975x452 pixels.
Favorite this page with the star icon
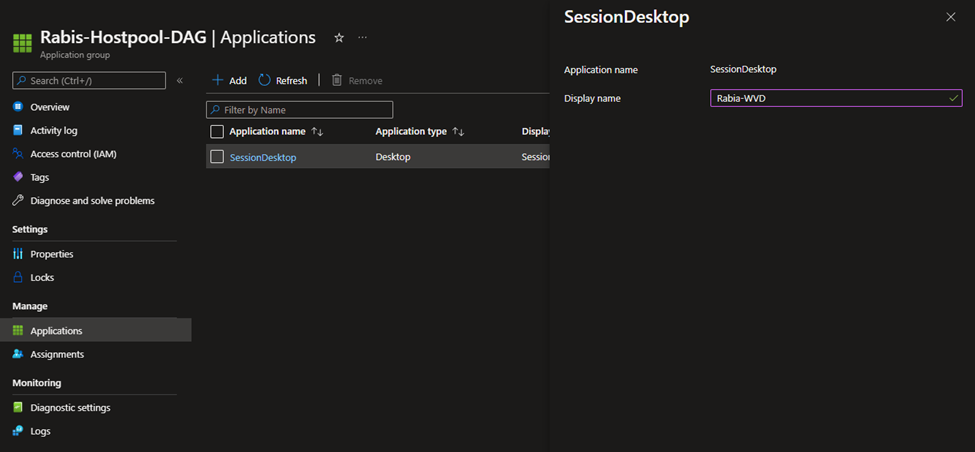(339, 38)
